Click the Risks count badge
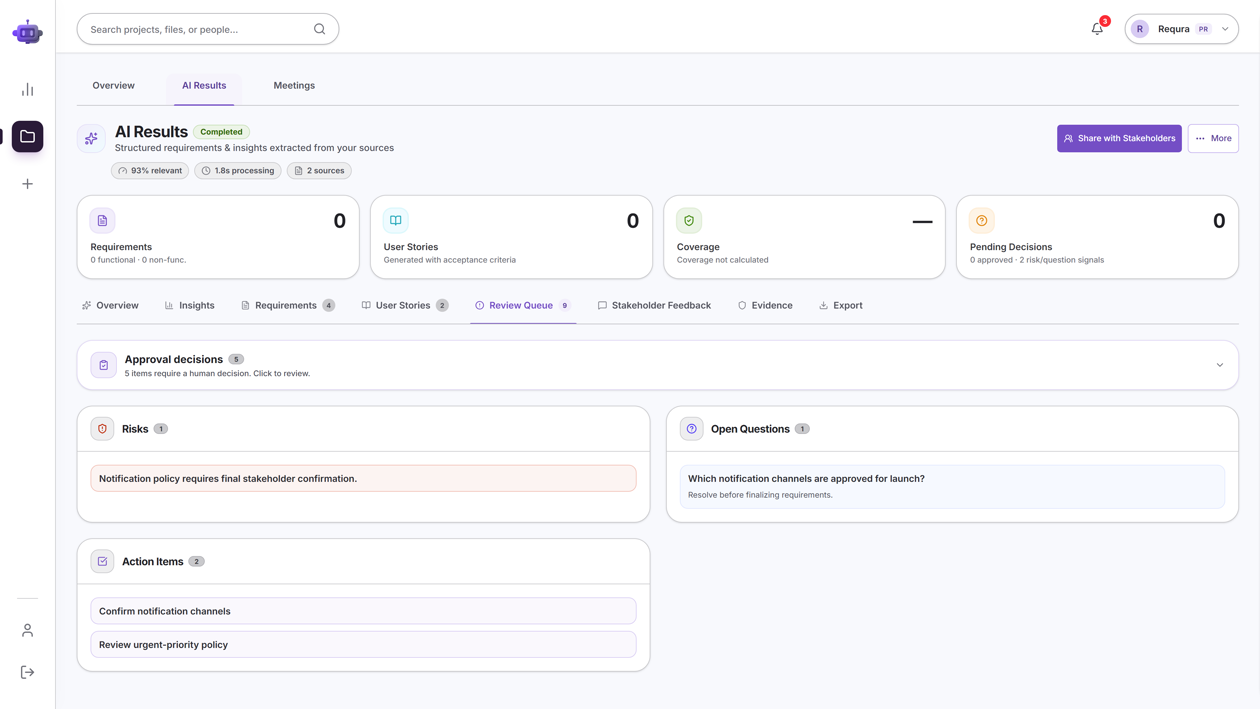1260x709 pixels. coord(161,429)
